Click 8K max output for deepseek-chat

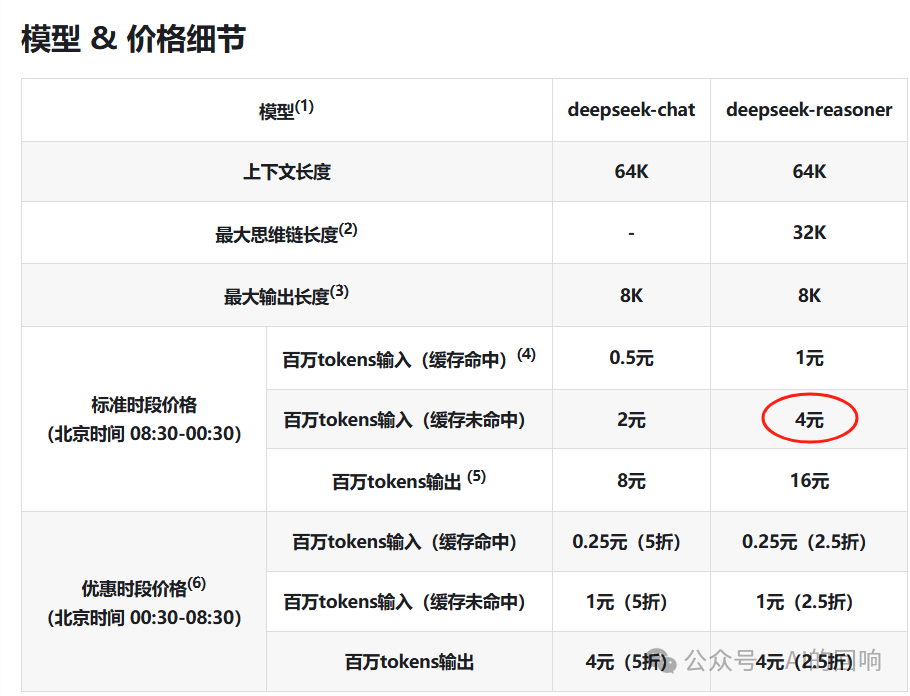coord(631,295)
